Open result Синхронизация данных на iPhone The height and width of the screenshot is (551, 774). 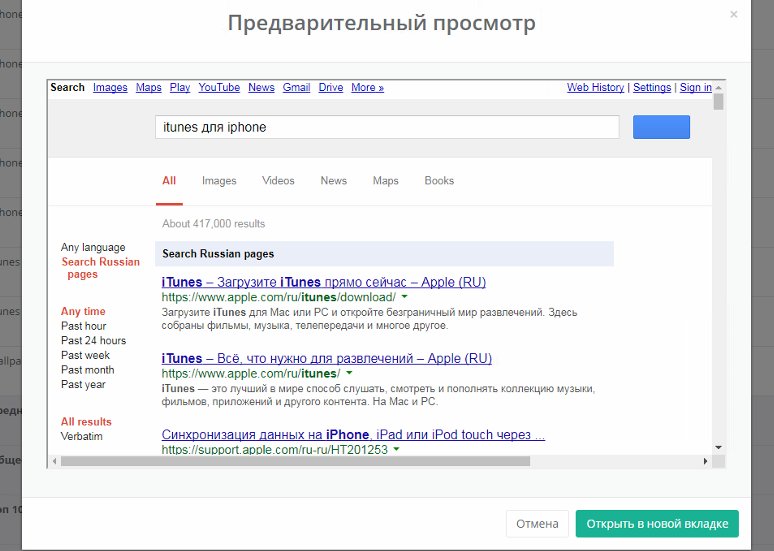click(x=353, y=434)
